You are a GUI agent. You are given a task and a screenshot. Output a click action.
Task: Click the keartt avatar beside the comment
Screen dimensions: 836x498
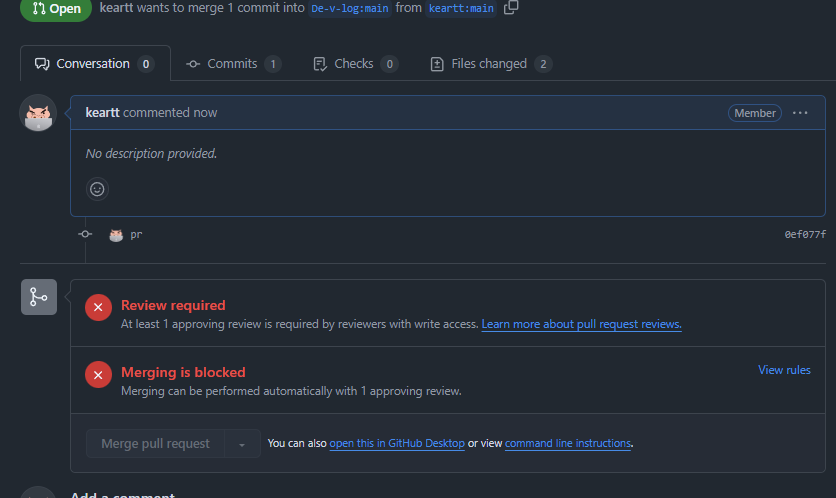38,113
